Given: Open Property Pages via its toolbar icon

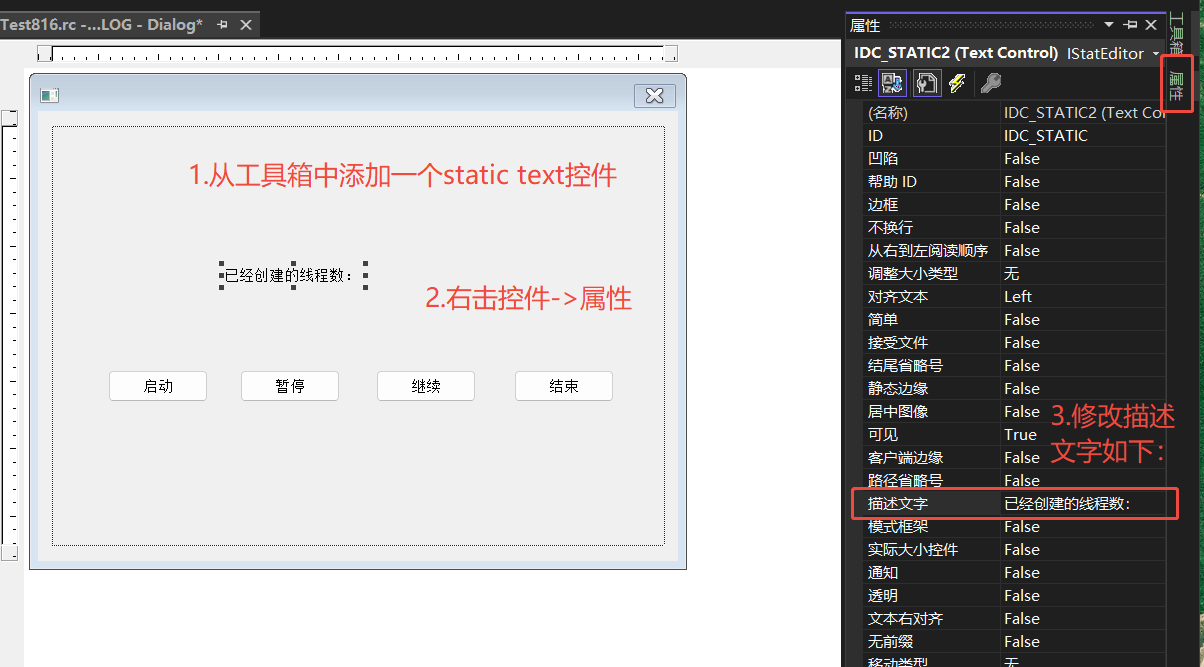Looking at the screenshot, I should [x=926, y=83].
